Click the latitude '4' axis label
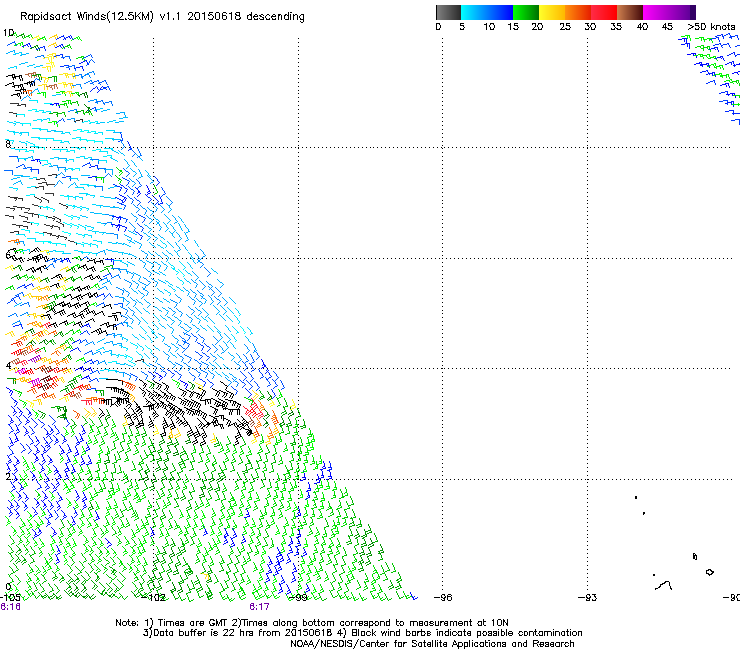 click(x=8, y=366)
